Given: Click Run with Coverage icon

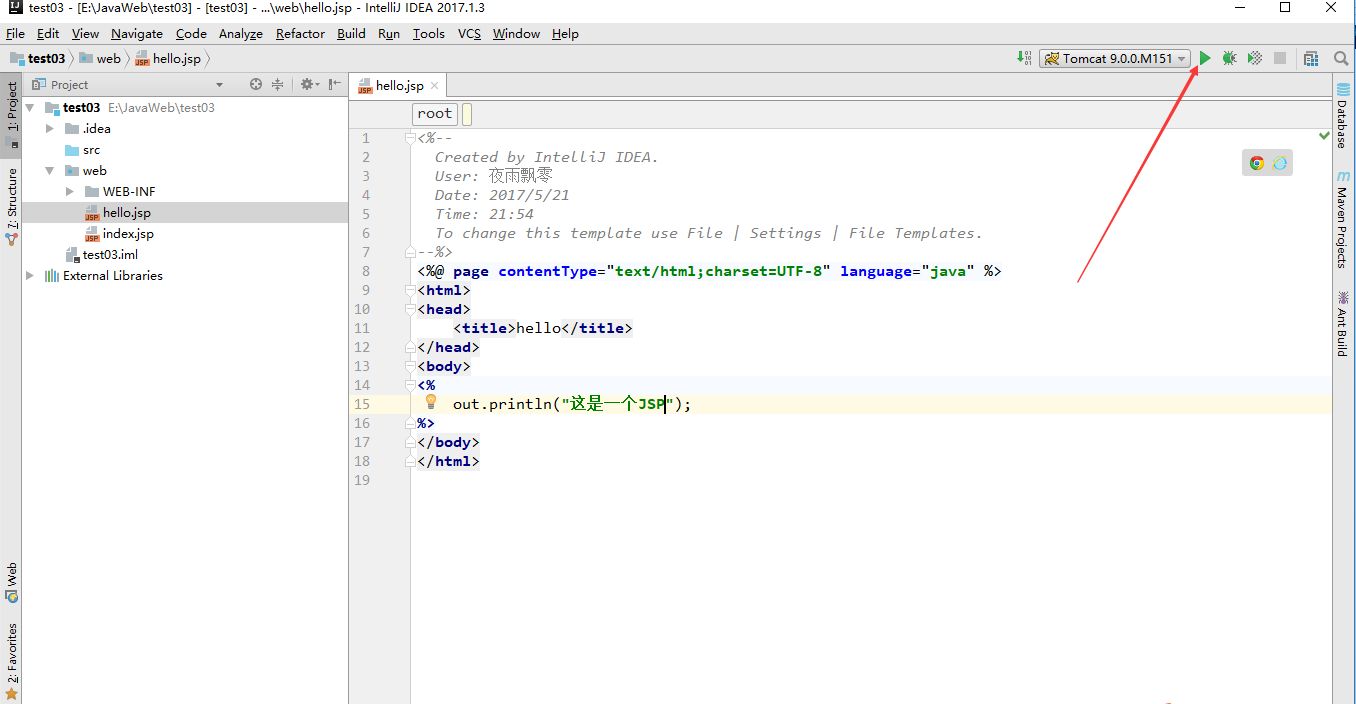Looking at the screenshot, I should [1255, 59].
